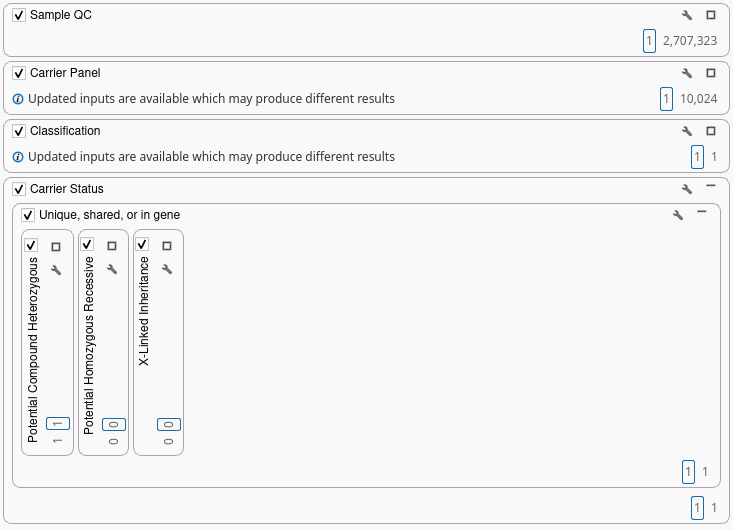Viewport: 733px width, 530px height.
Task: Collapse Unique, shared, or in gene group
Action: pos(702,212)
